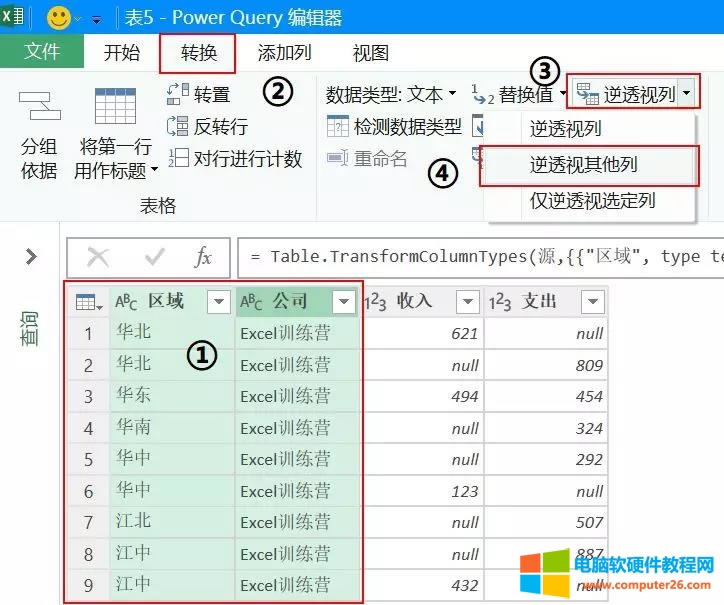Click the ABC type icon of 公司 column
The image size is (724, 605).
click(x=251, y=302)
